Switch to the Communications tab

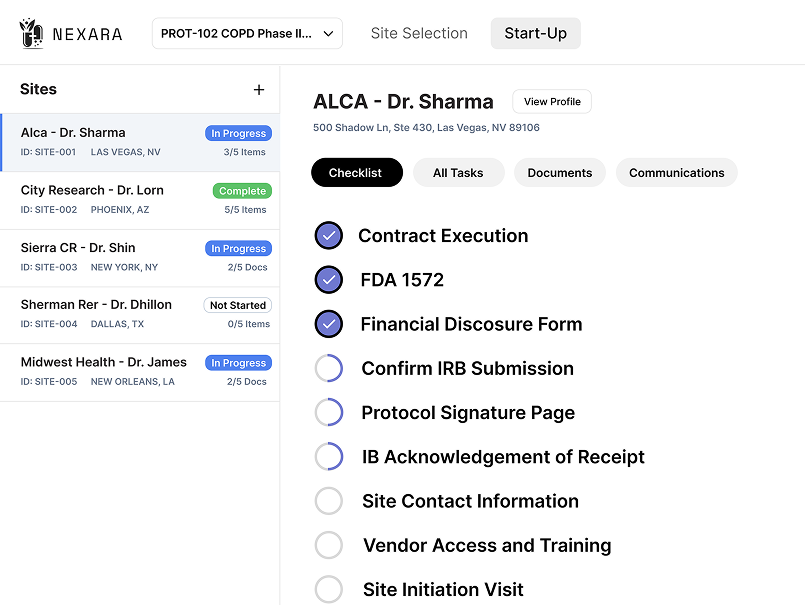(x=676, y=173)
